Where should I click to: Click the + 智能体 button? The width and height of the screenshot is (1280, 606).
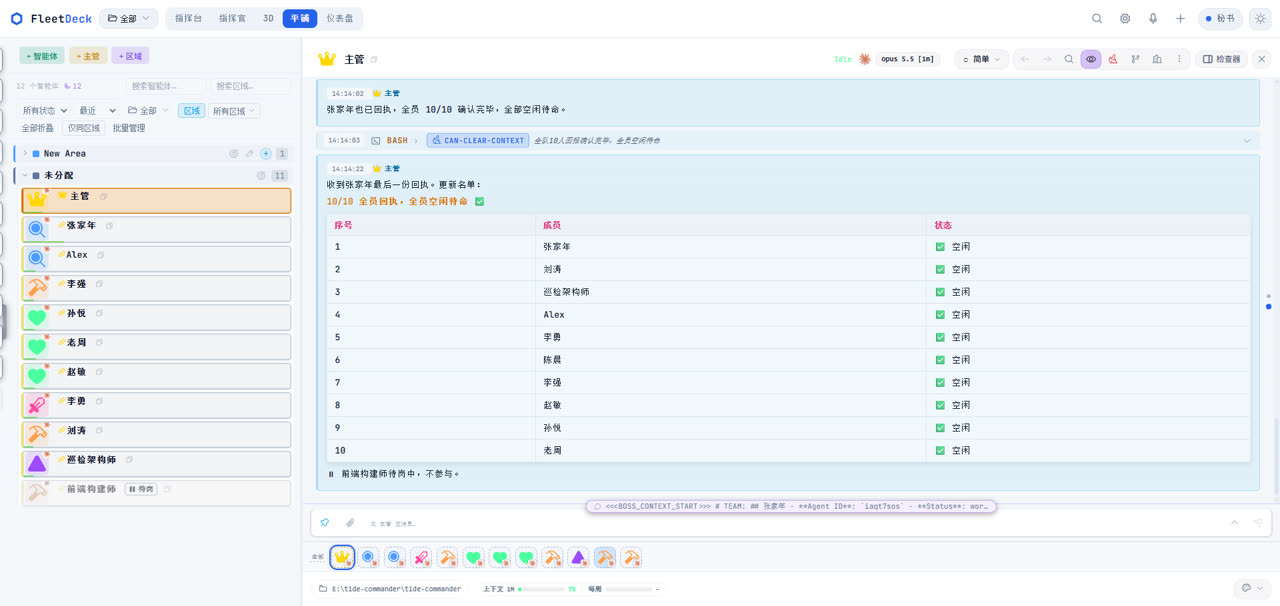pos(42,56)
